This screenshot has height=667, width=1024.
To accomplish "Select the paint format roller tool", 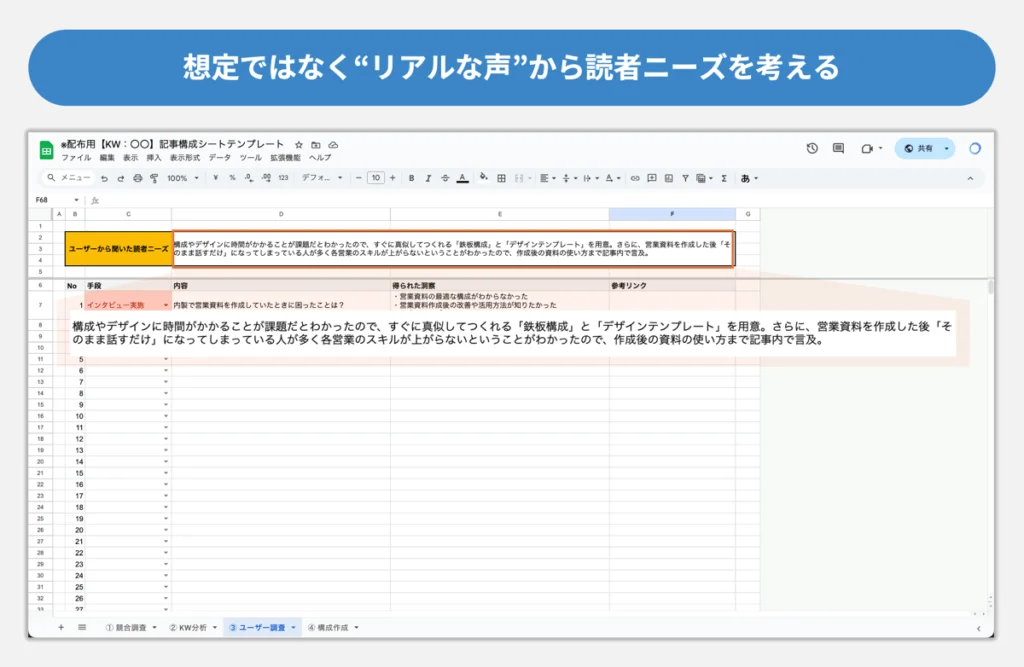I will pos(154,178).
